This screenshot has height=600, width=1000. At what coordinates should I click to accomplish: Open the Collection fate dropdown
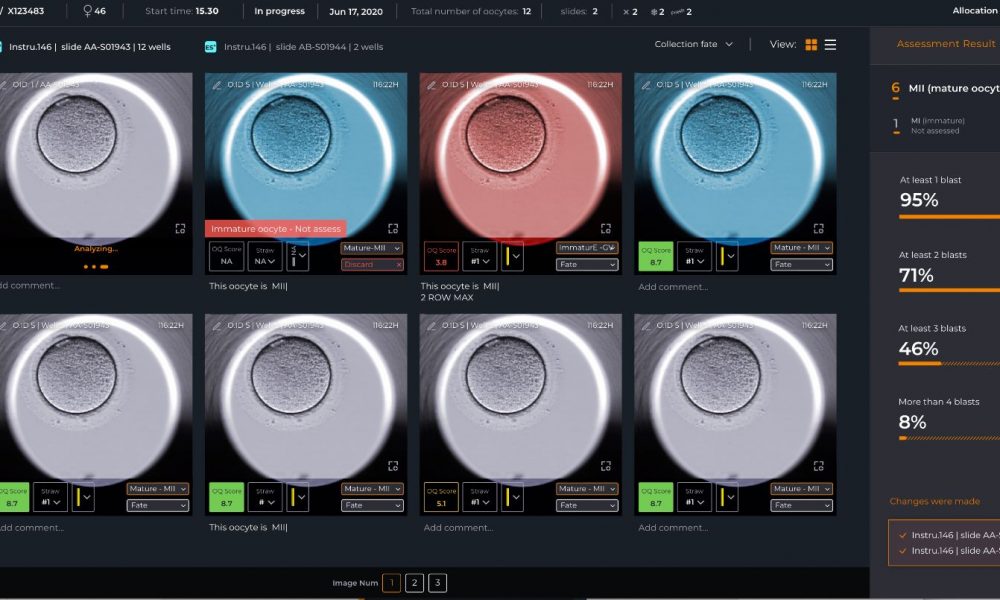pyautogui.click(x=693, y=44)
